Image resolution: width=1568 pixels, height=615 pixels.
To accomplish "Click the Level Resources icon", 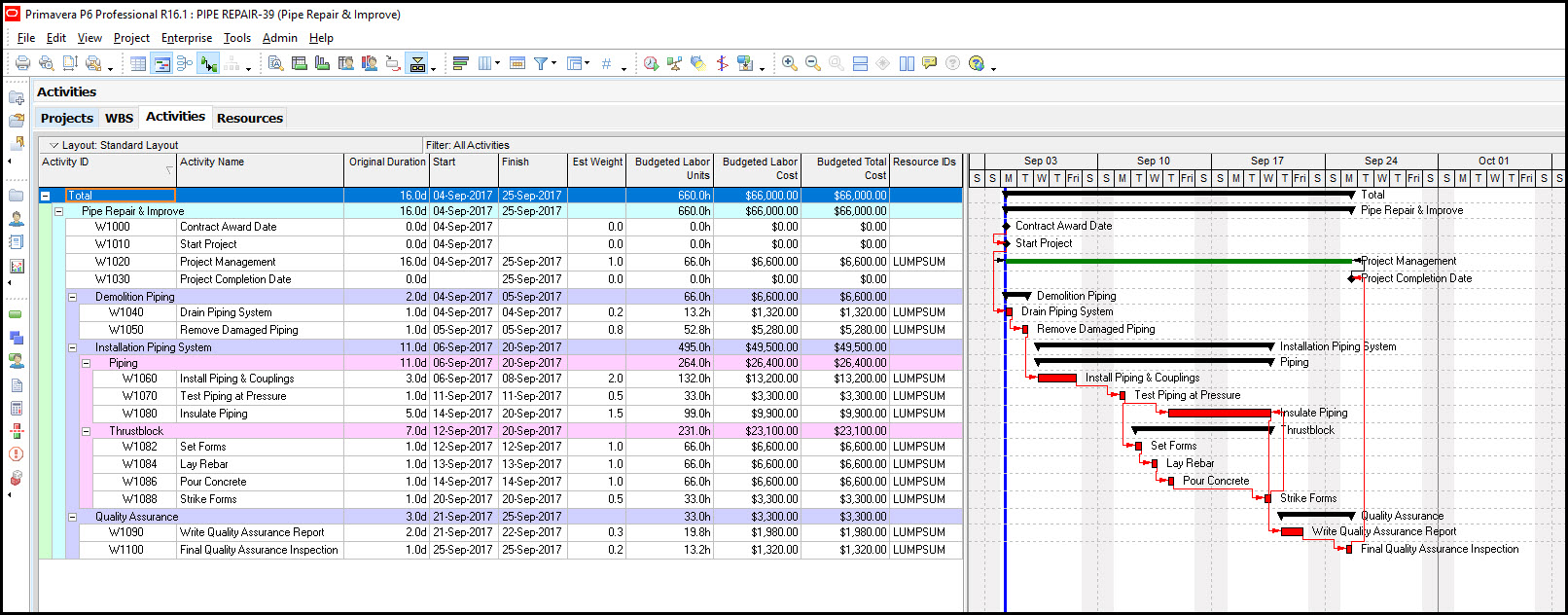I will click(674, 63).
